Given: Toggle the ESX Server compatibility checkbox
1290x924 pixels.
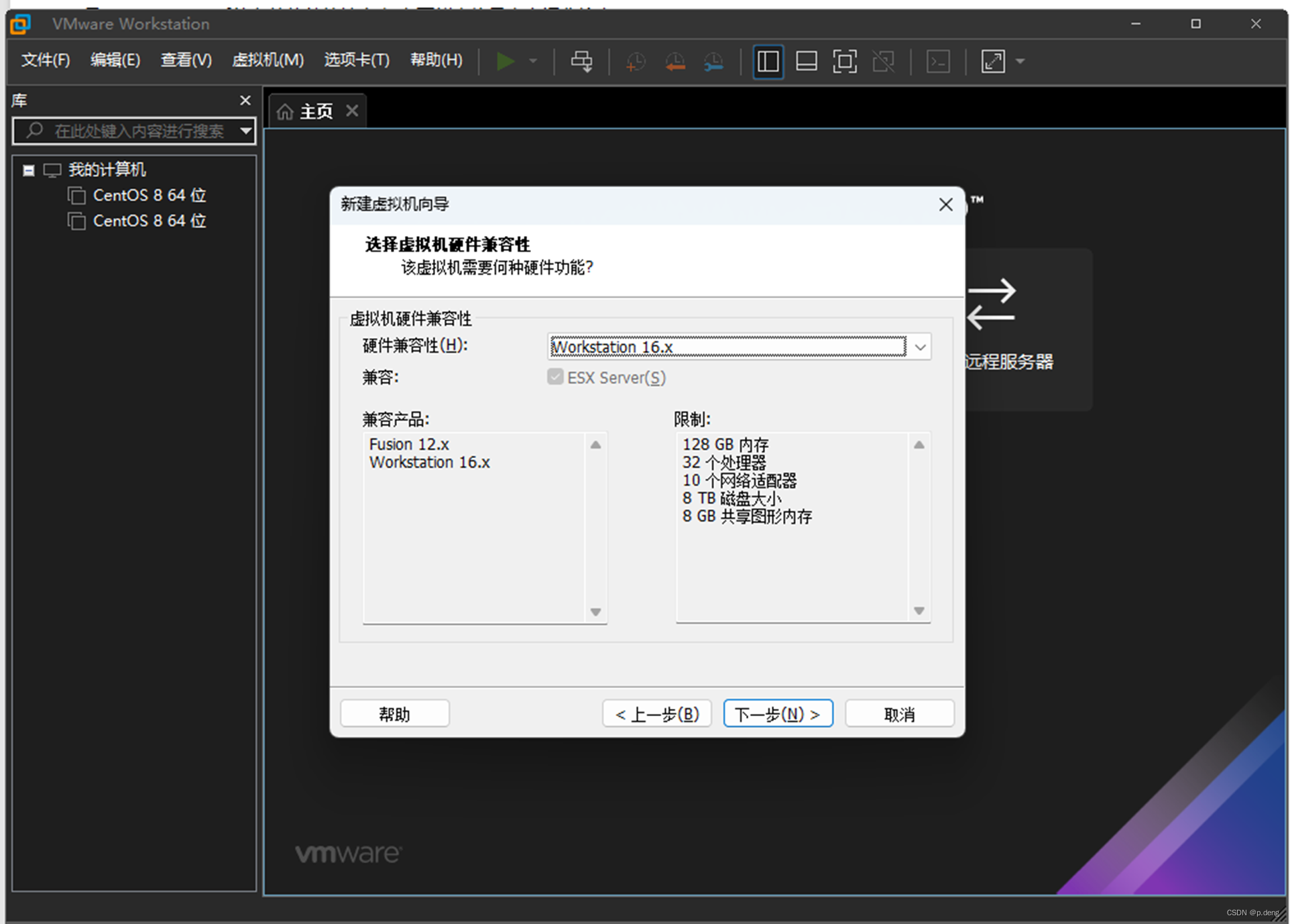Looking at the screenshot, I should click(x=555, y=377).
